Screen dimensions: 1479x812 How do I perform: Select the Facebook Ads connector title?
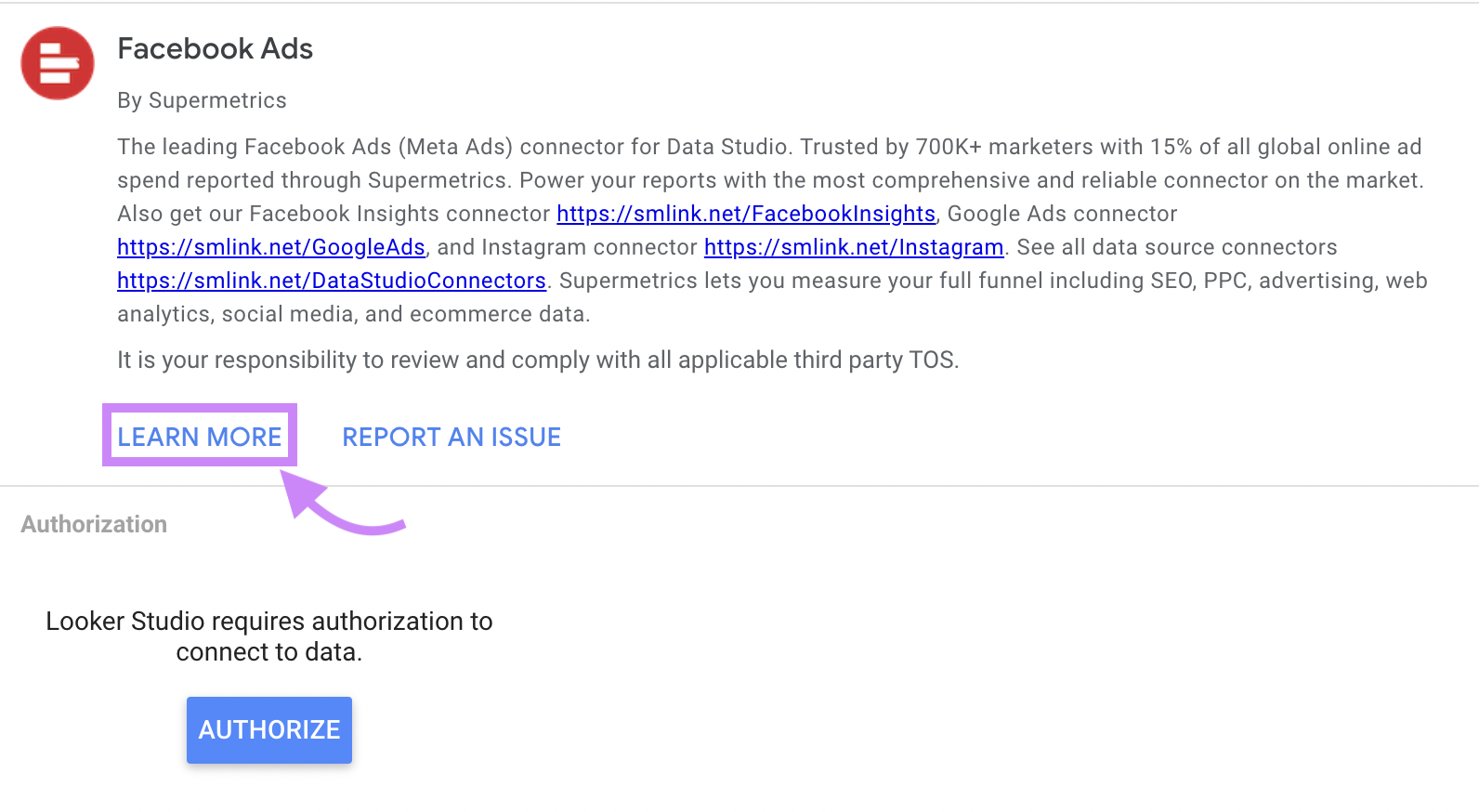click(215, 48)
